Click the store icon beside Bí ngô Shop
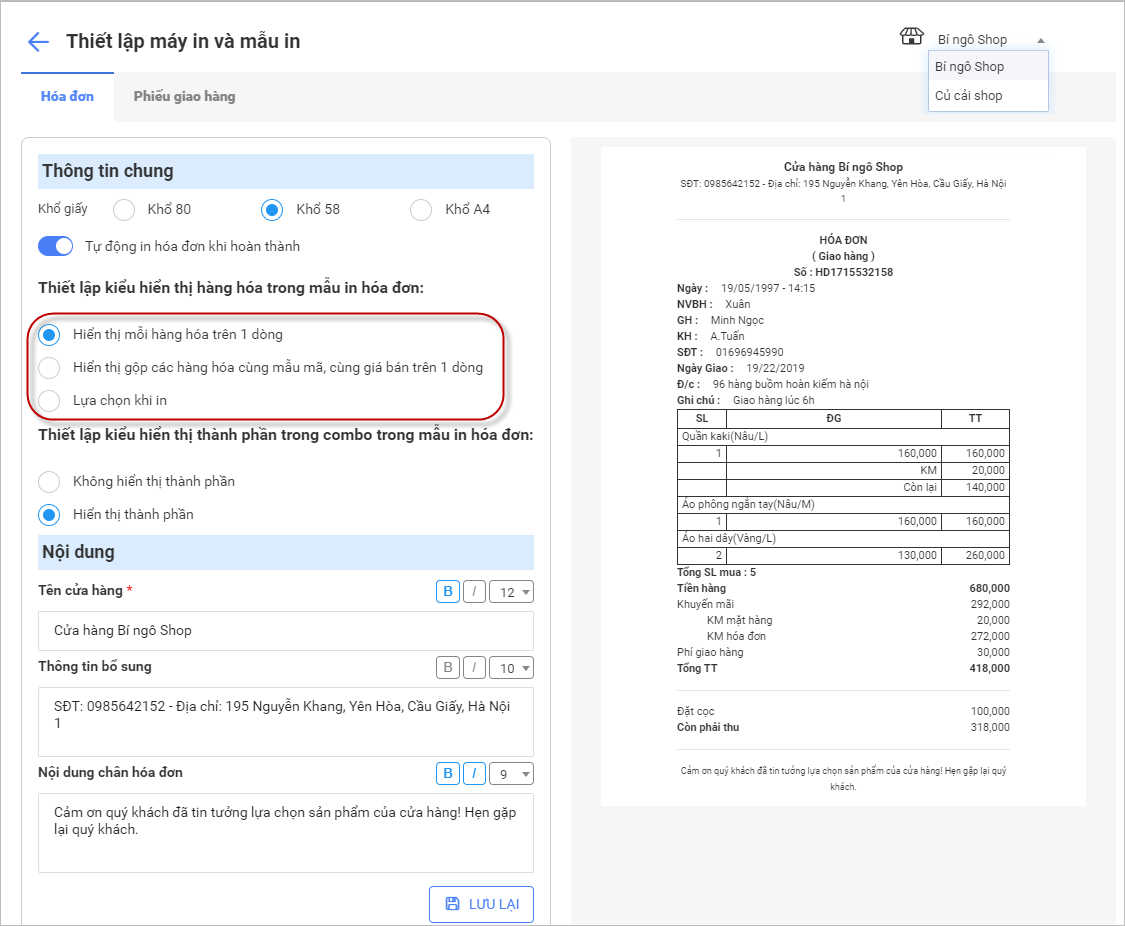This screenshot has height=926, width=1125. (x=911, y=37)
